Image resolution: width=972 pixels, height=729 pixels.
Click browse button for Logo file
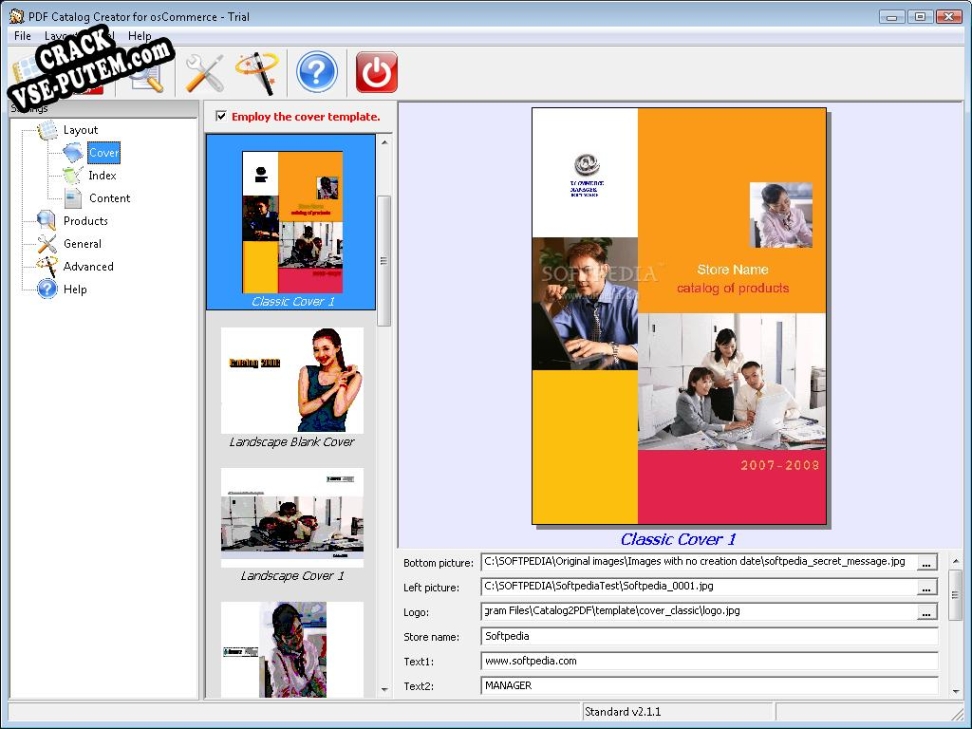point(927,611)
